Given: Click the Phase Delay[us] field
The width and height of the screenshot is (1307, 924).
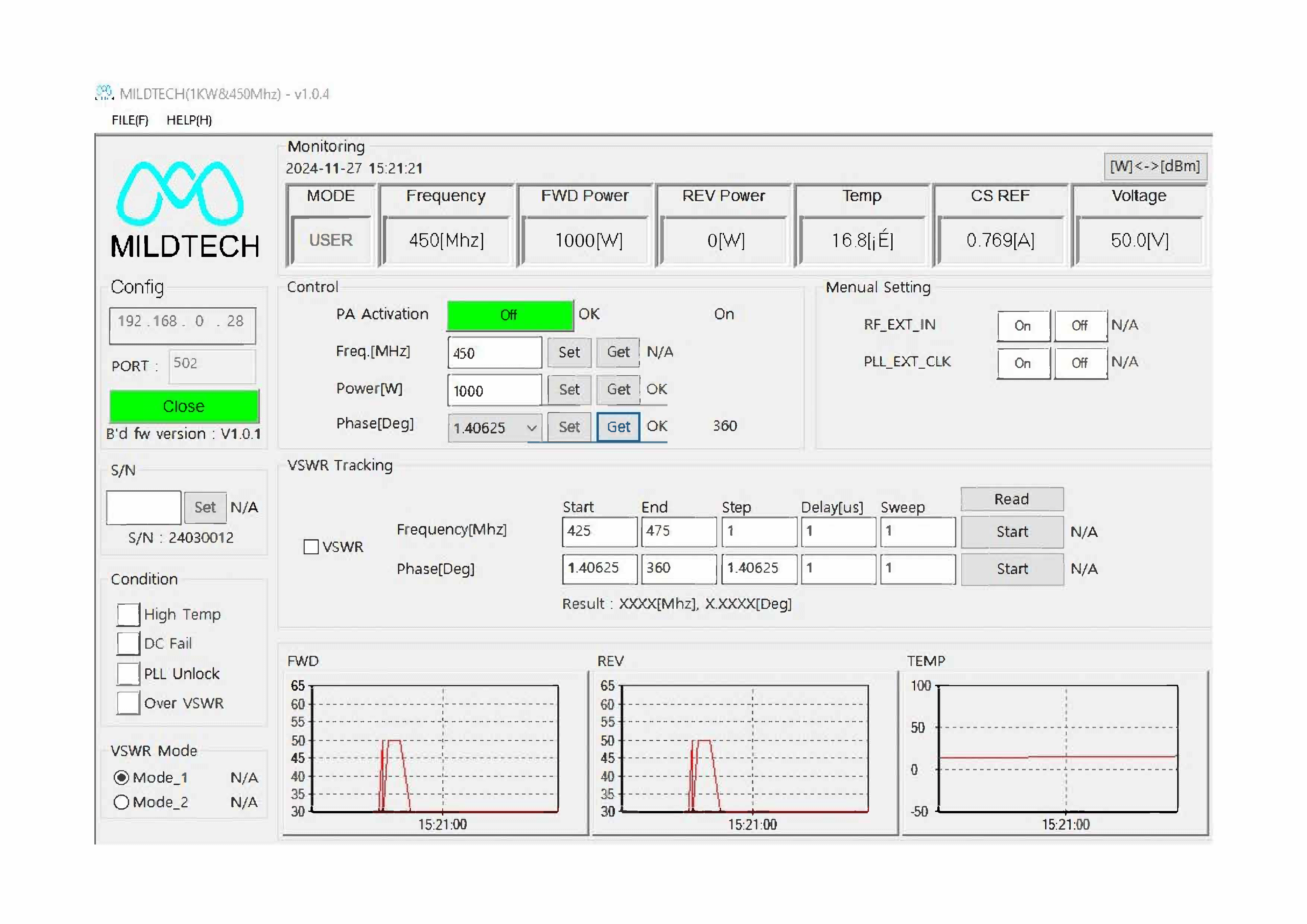Looking at the screenshot, I should [x=838, y=569].
